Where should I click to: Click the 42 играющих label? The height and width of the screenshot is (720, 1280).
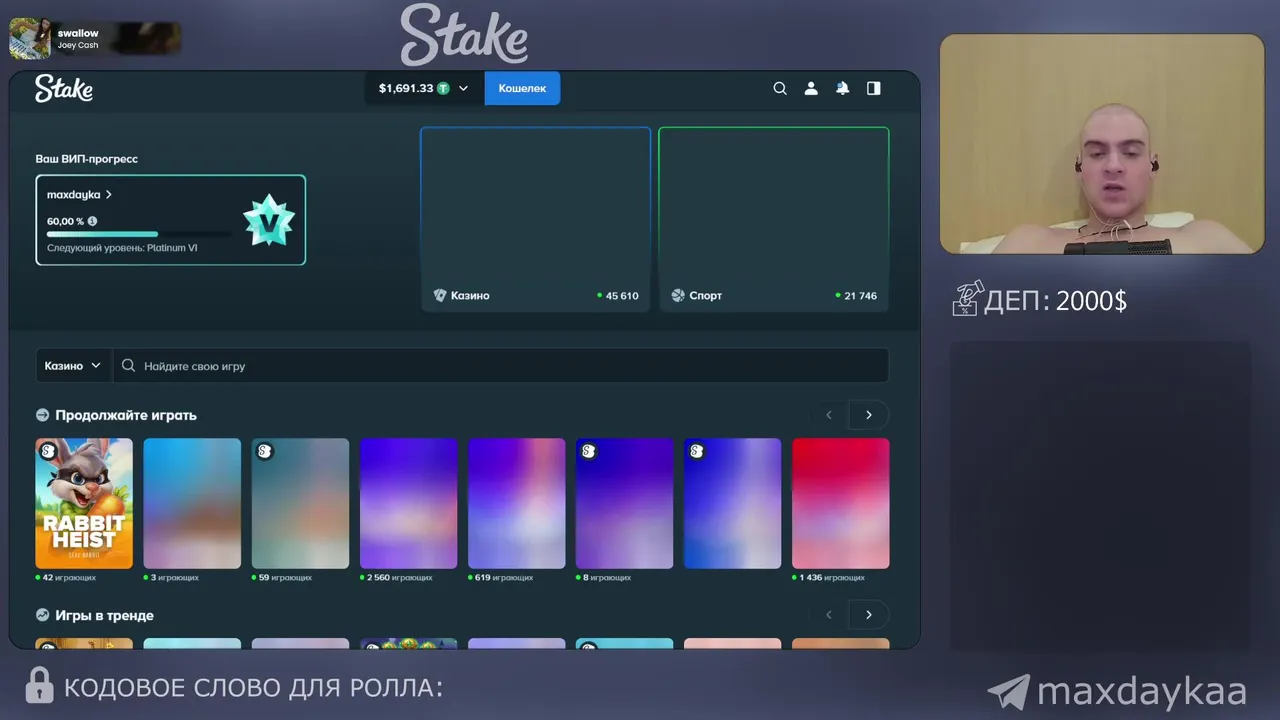[69, 578]
